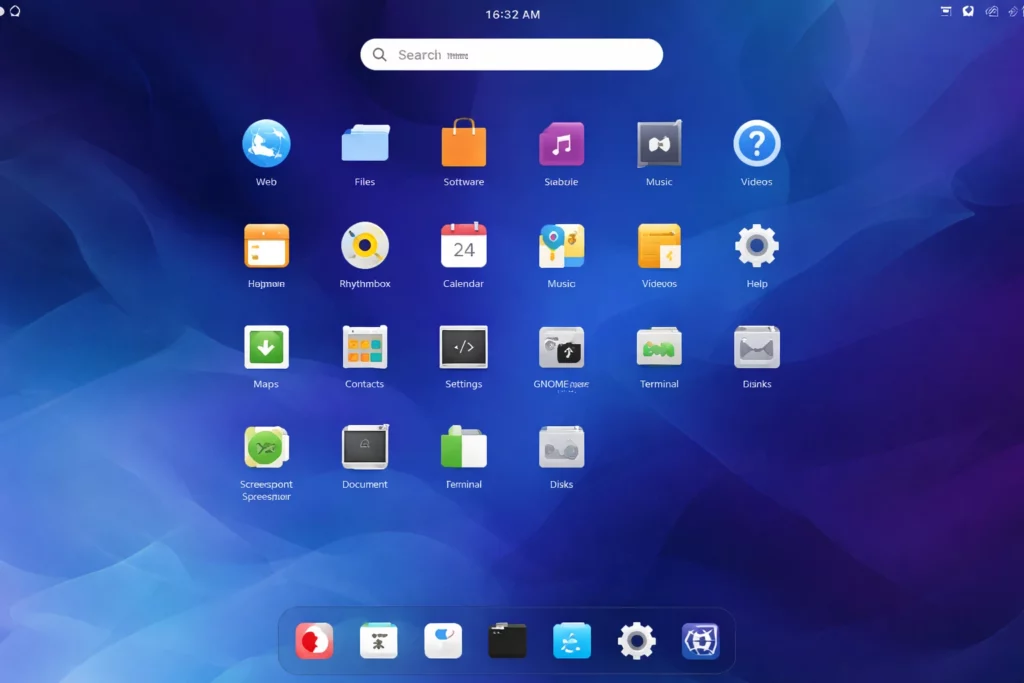Click the Search input field

(511, 55)
